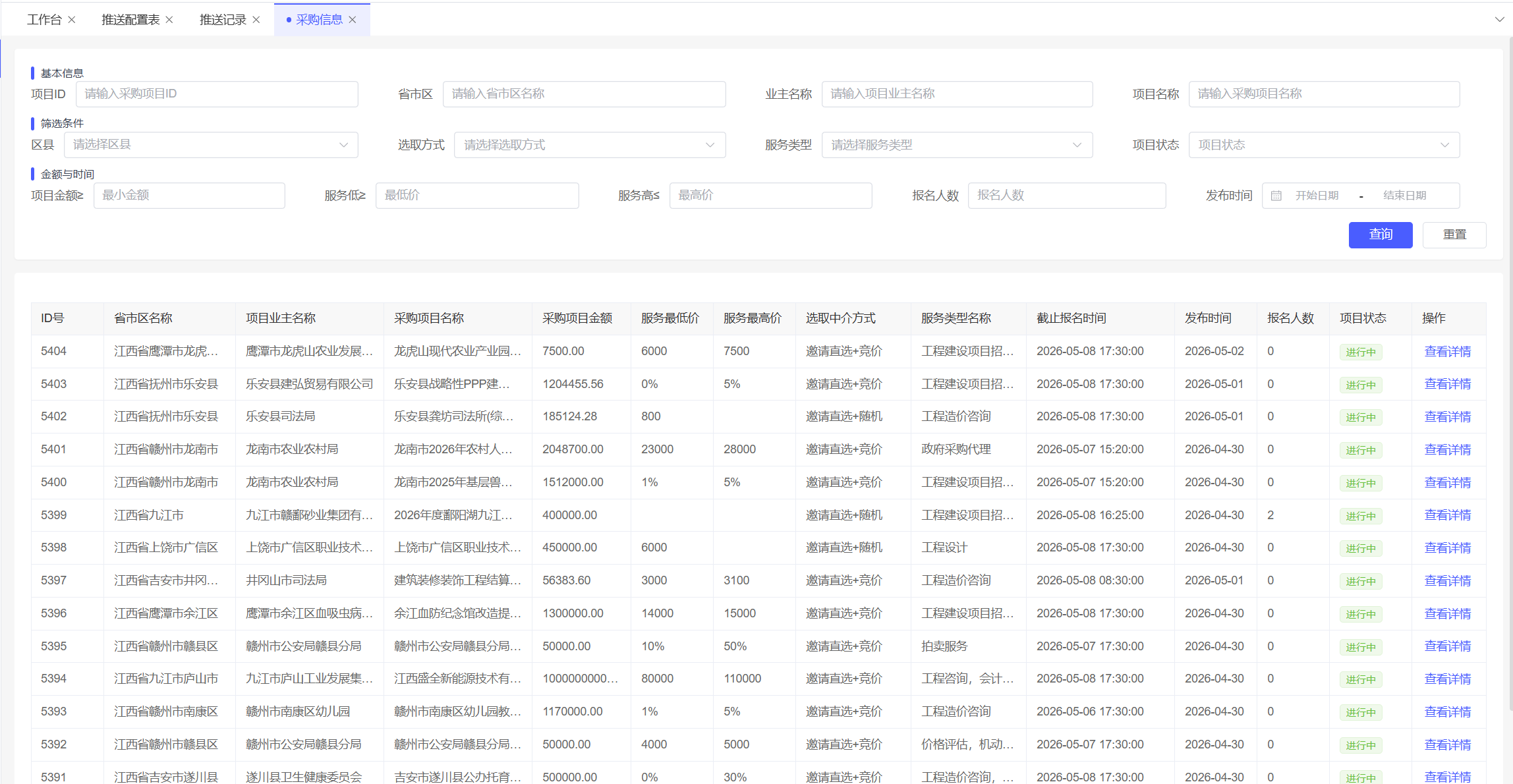Open 查看详情 for row 5404

tap(1448, 352)
